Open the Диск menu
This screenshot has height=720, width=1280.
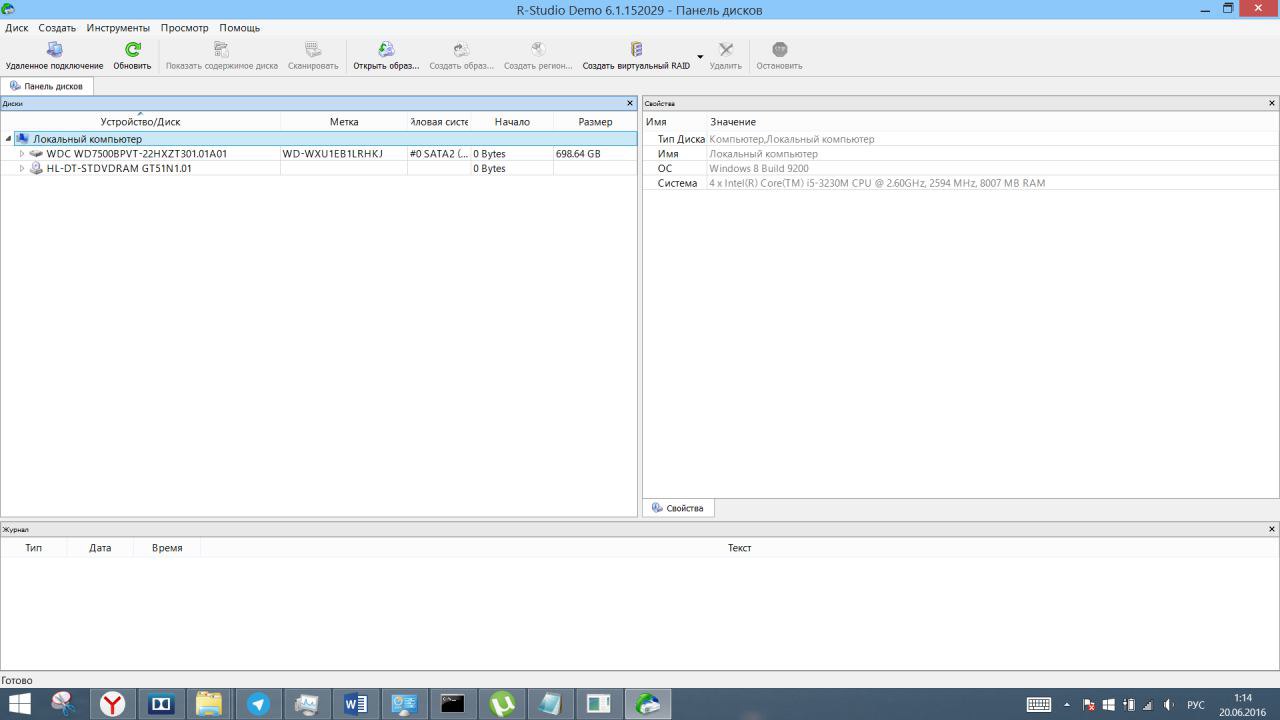click(16, 28)
